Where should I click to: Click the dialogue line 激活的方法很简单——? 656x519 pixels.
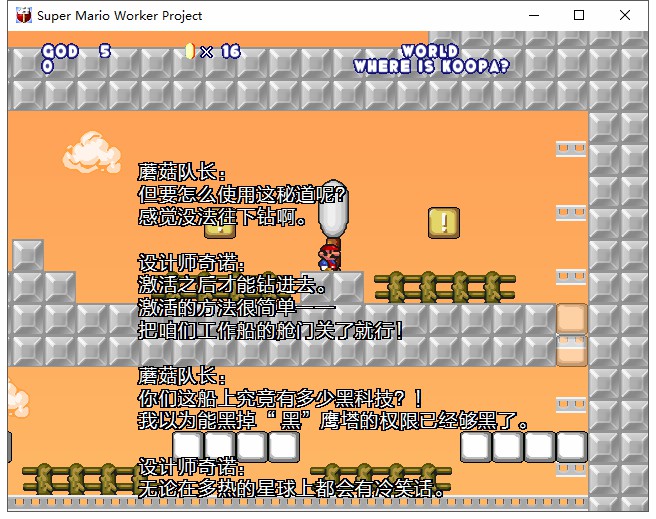coord(237,308)
